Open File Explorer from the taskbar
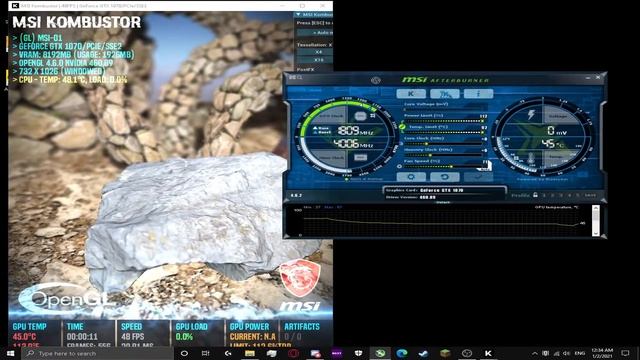Viewport: 640px width, 360px height. pos(250,353)
